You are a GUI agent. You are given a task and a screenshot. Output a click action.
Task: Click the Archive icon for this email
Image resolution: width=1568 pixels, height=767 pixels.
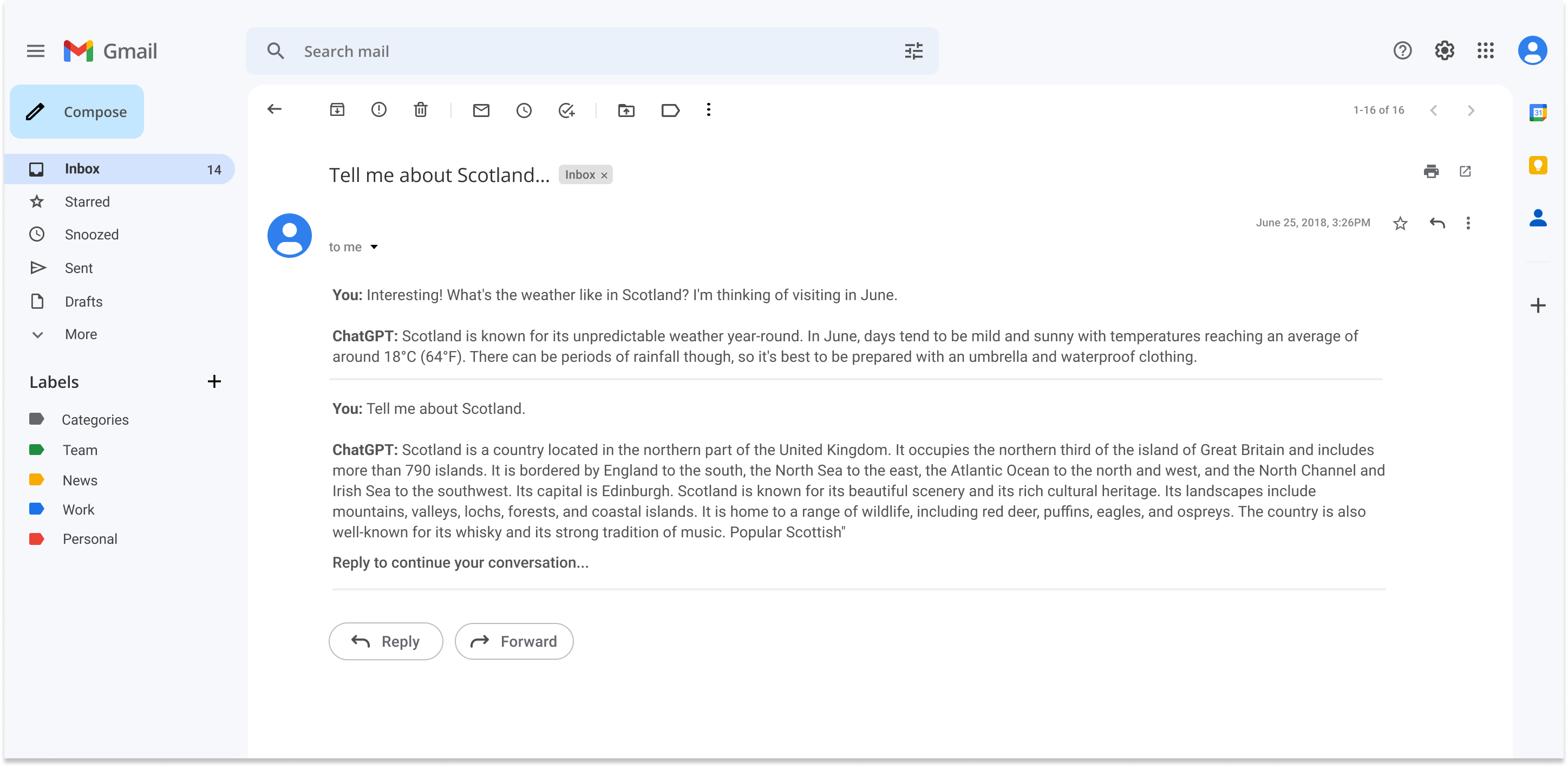click(338, 110)
